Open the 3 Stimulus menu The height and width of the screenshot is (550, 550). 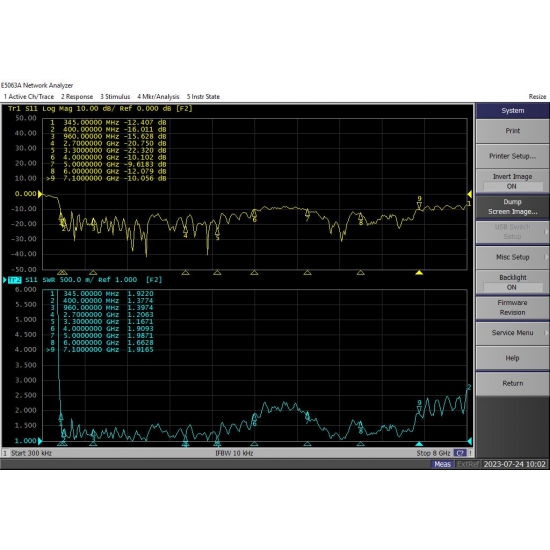tap(115, 96)
